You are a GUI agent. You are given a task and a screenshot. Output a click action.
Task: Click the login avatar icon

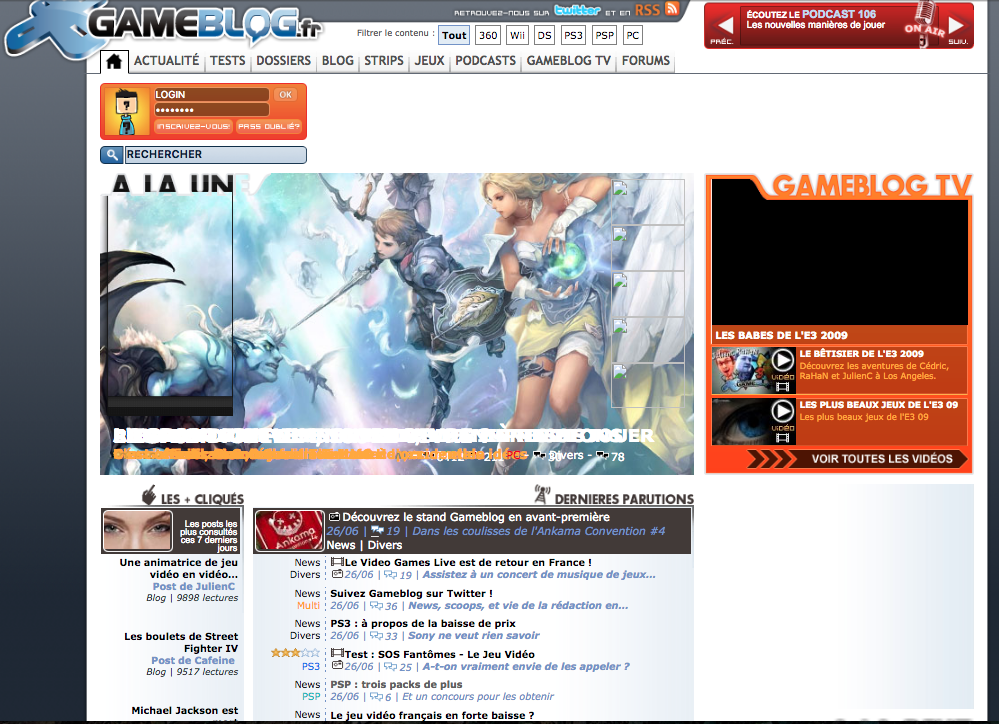point(127,111)
